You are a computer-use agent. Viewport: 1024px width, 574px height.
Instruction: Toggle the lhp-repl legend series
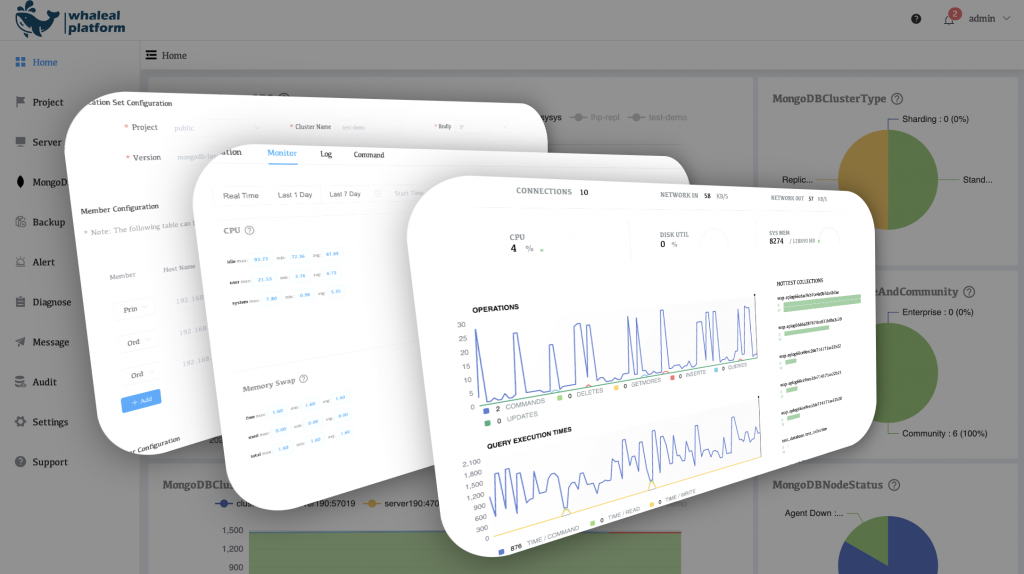[598, 118]
